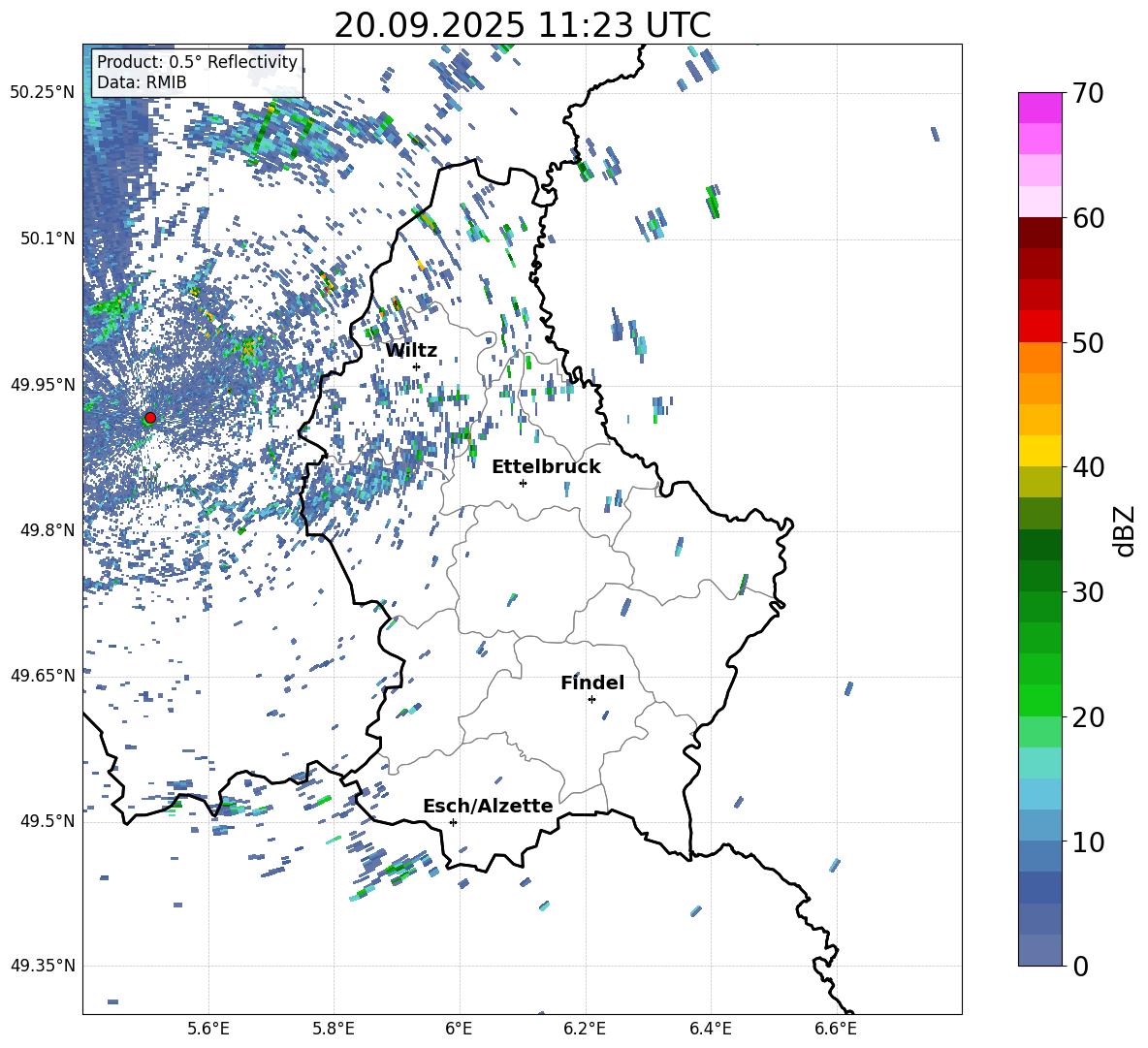Viewport: 1148px width, 1048px height.
Task: Pick the bright red swatch just above 50 dBZ
Action: 1039,327
